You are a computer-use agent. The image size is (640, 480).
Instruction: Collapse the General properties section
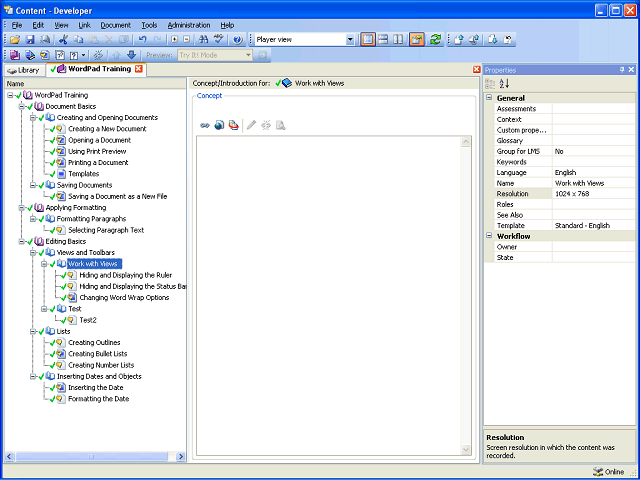click(x=489, y=98)
